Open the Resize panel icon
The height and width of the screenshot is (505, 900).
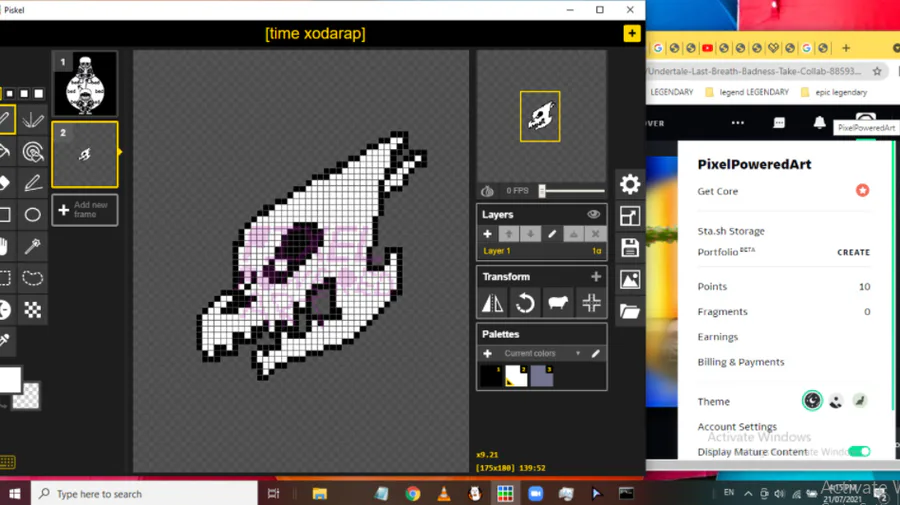tap(630, 216)
